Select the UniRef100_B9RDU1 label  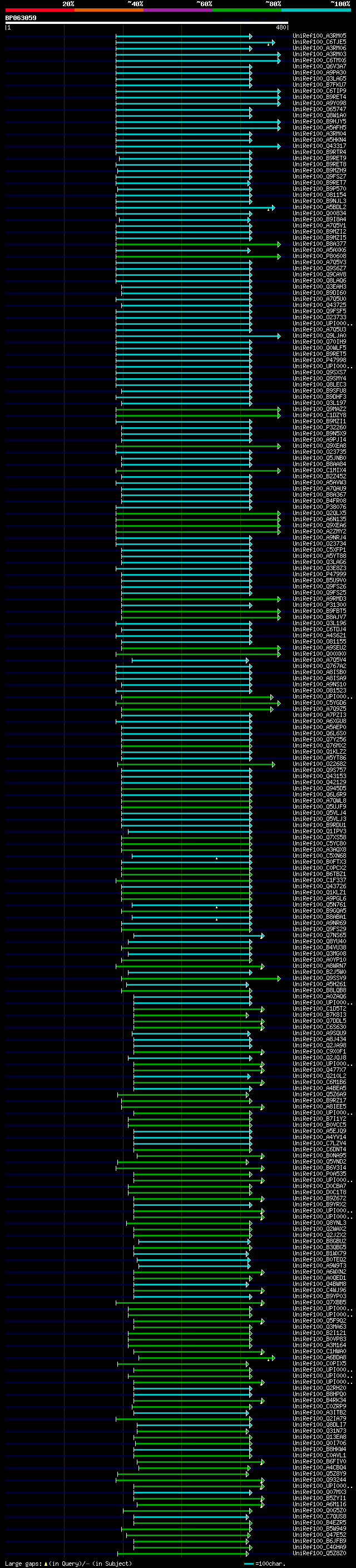click(x=319, y=825)
